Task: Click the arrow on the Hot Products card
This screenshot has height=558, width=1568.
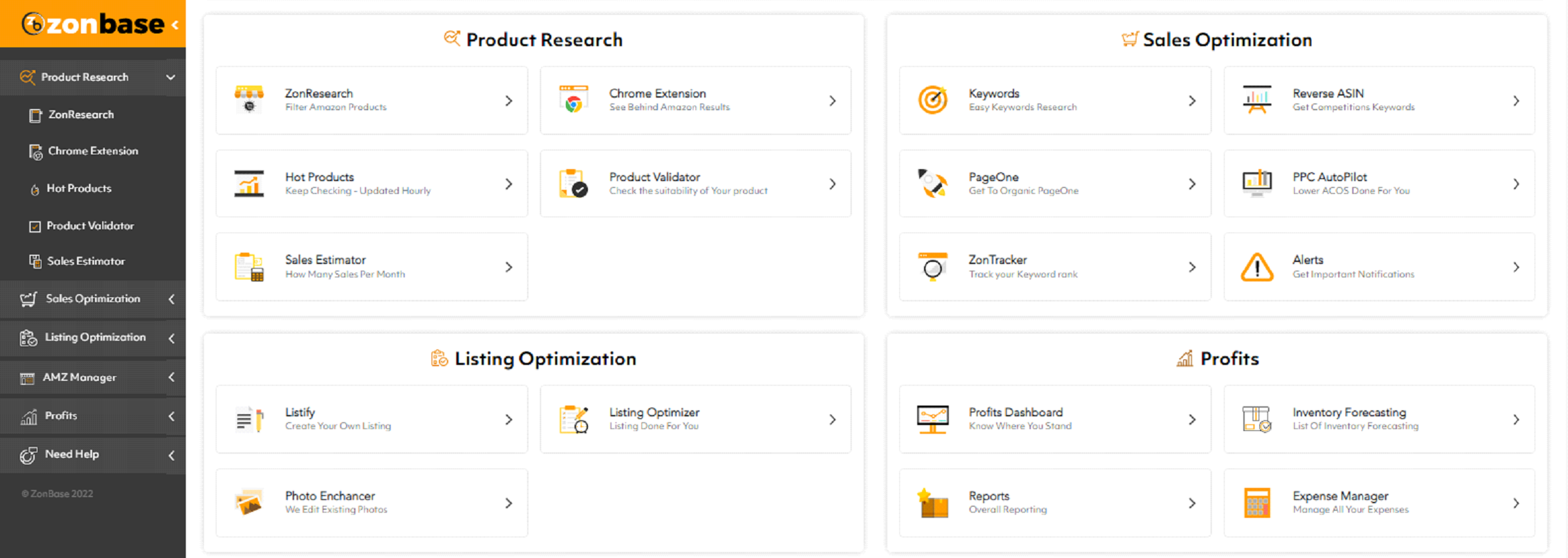Action: pos(508,184)
